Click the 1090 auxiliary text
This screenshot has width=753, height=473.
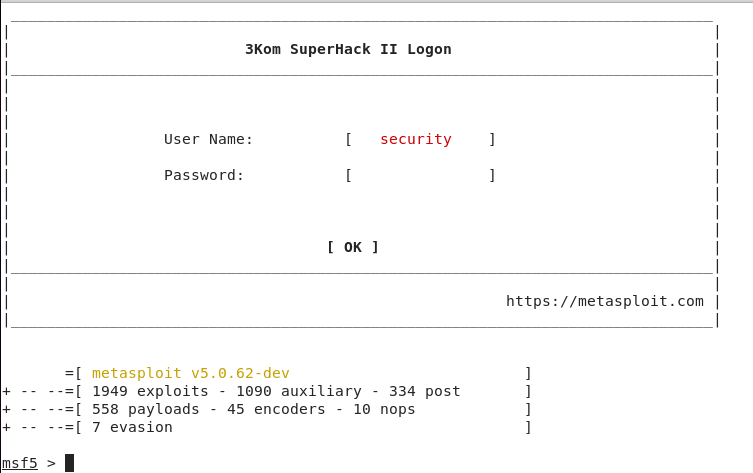[299, 391]
